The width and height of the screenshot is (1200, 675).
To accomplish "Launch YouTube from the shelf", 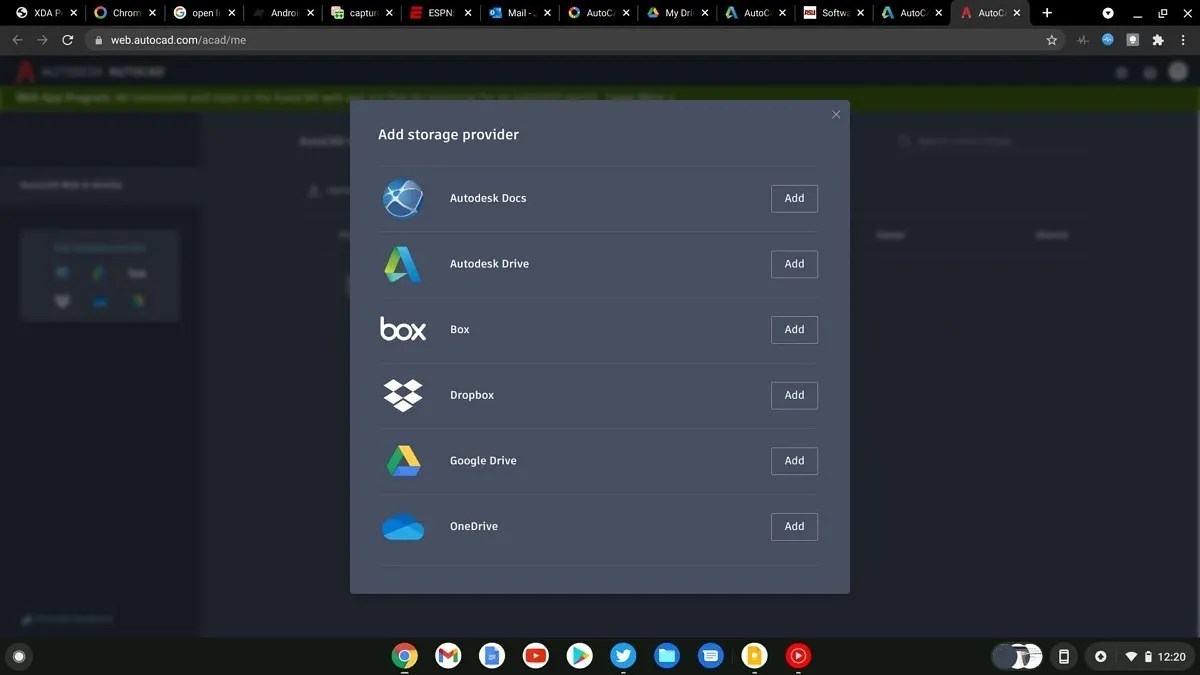I will 535,656.
